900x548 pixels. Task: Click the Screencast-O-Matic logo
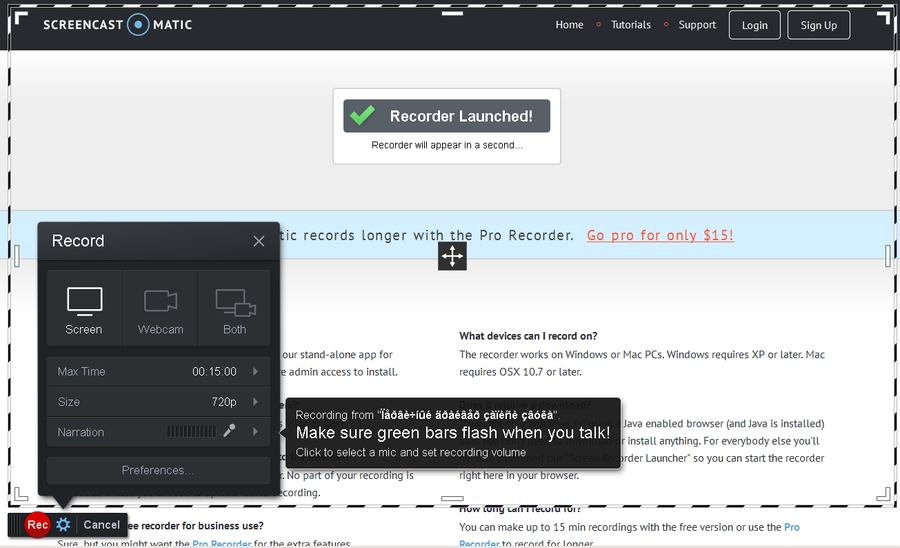[x=118, y=25]
